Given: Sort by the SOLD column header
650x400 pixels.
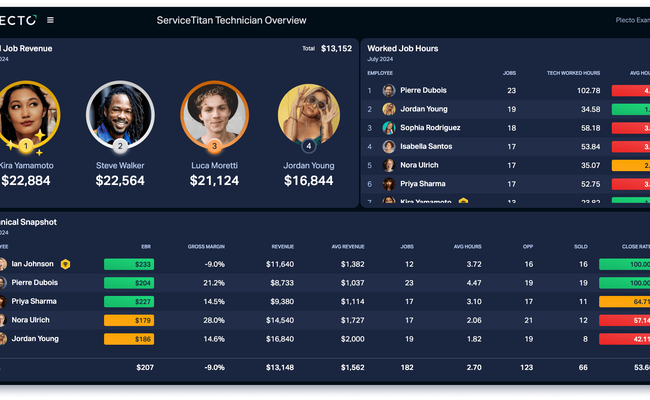Looking at the screenshot, I should tap(581, 247).
